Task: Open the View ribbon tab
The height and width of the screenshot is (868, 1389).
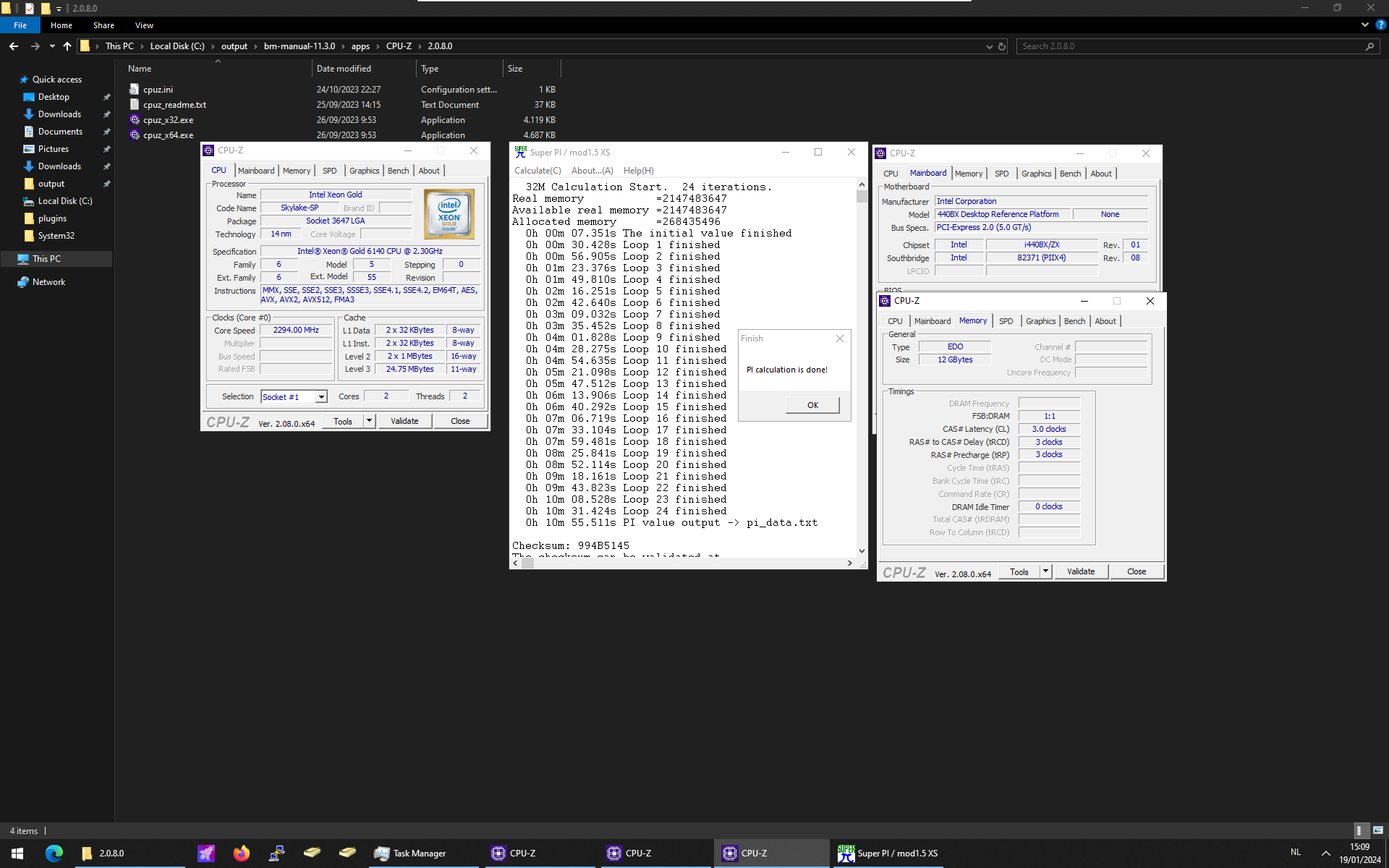Action: (x=144, y=25)
